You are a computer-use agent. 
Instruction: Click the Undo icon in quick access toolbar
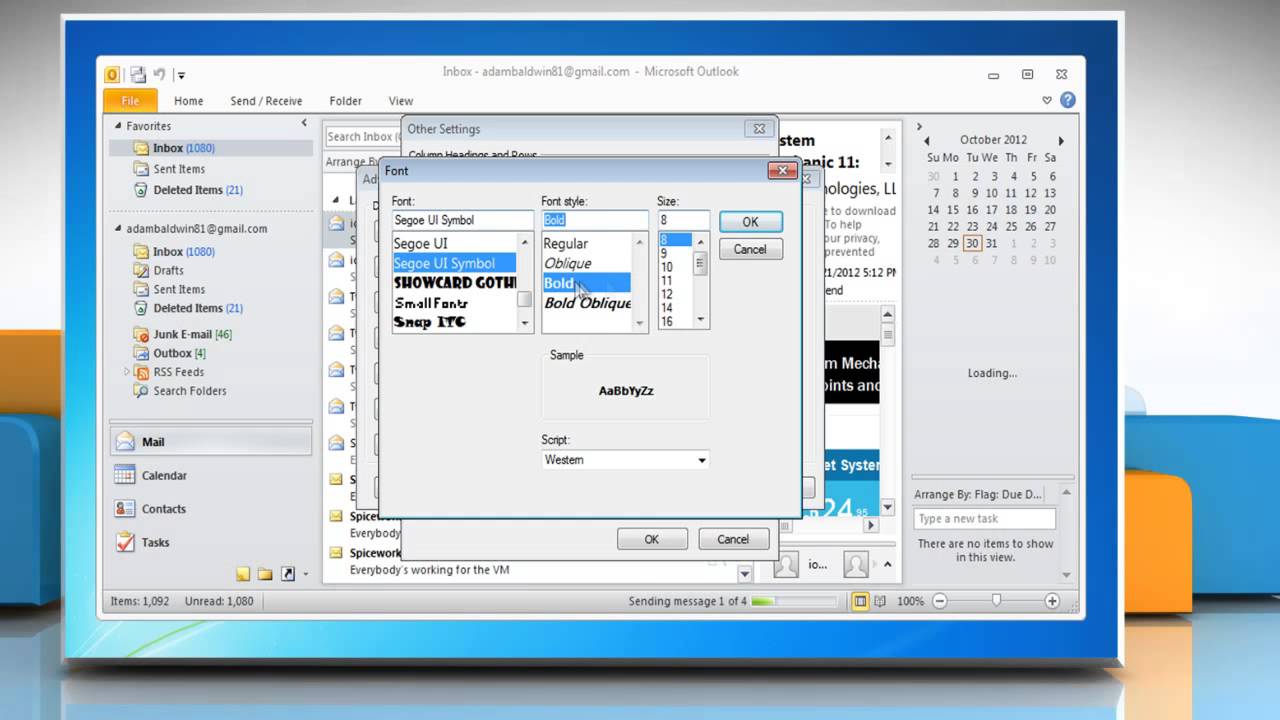(x=159, y=74)
